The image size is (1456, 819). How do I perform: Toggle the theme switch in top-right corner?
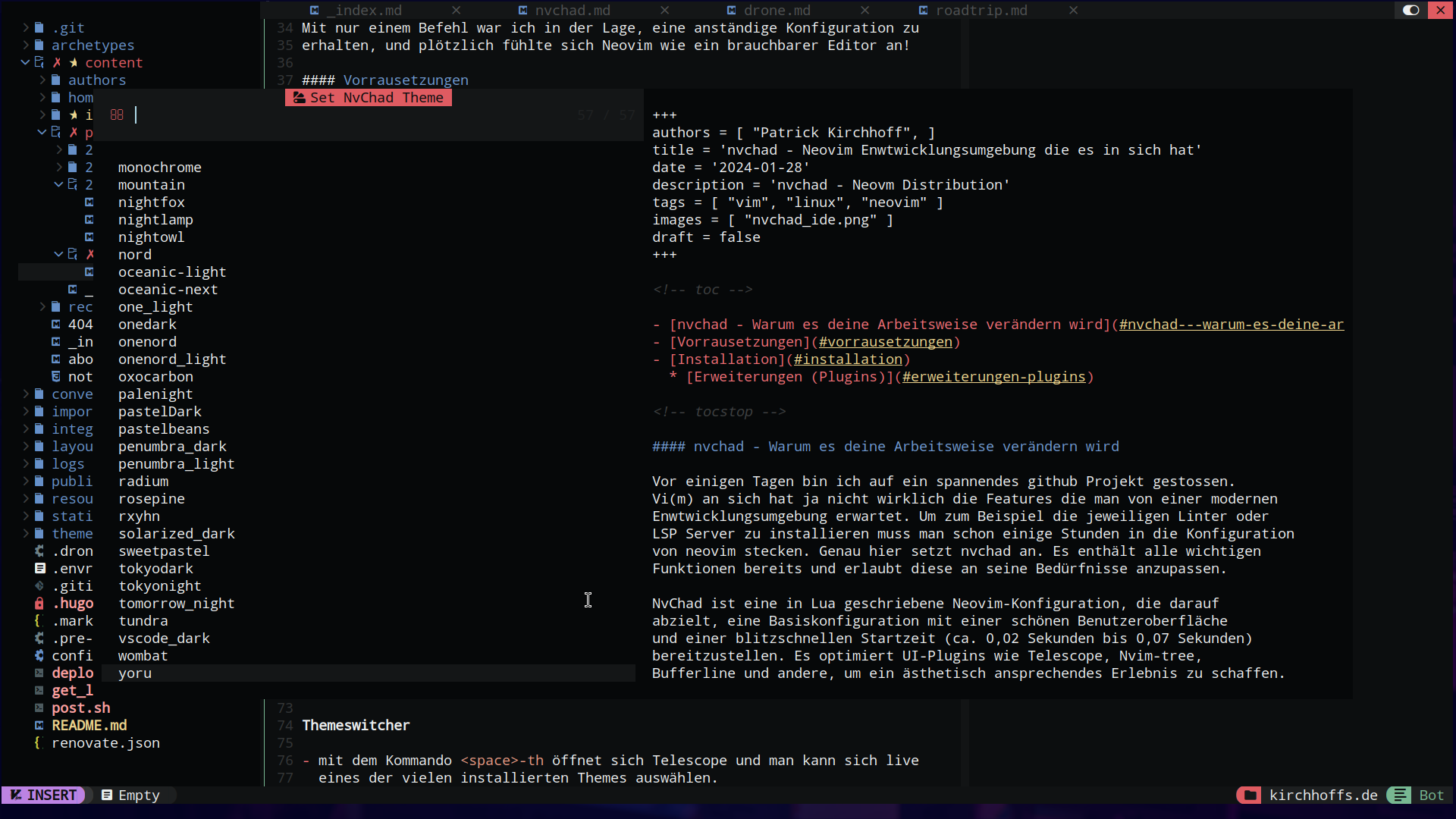coord(1410,10)
